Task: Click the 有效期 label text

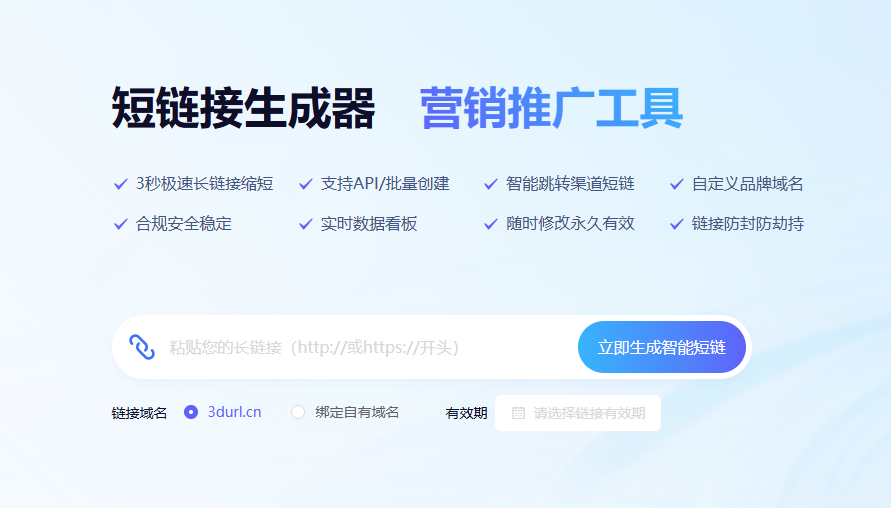Action: coord(466,413)
